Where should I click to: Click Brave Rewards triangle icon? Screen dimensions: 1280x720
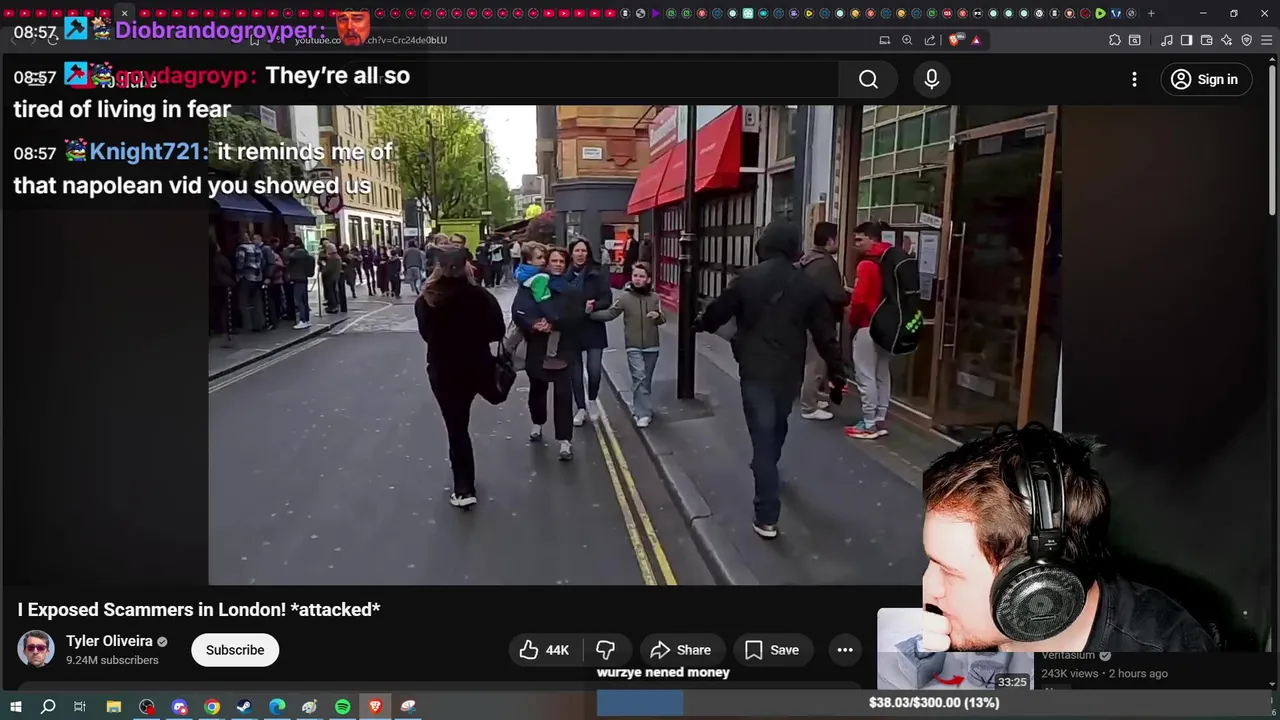(976, 40)
